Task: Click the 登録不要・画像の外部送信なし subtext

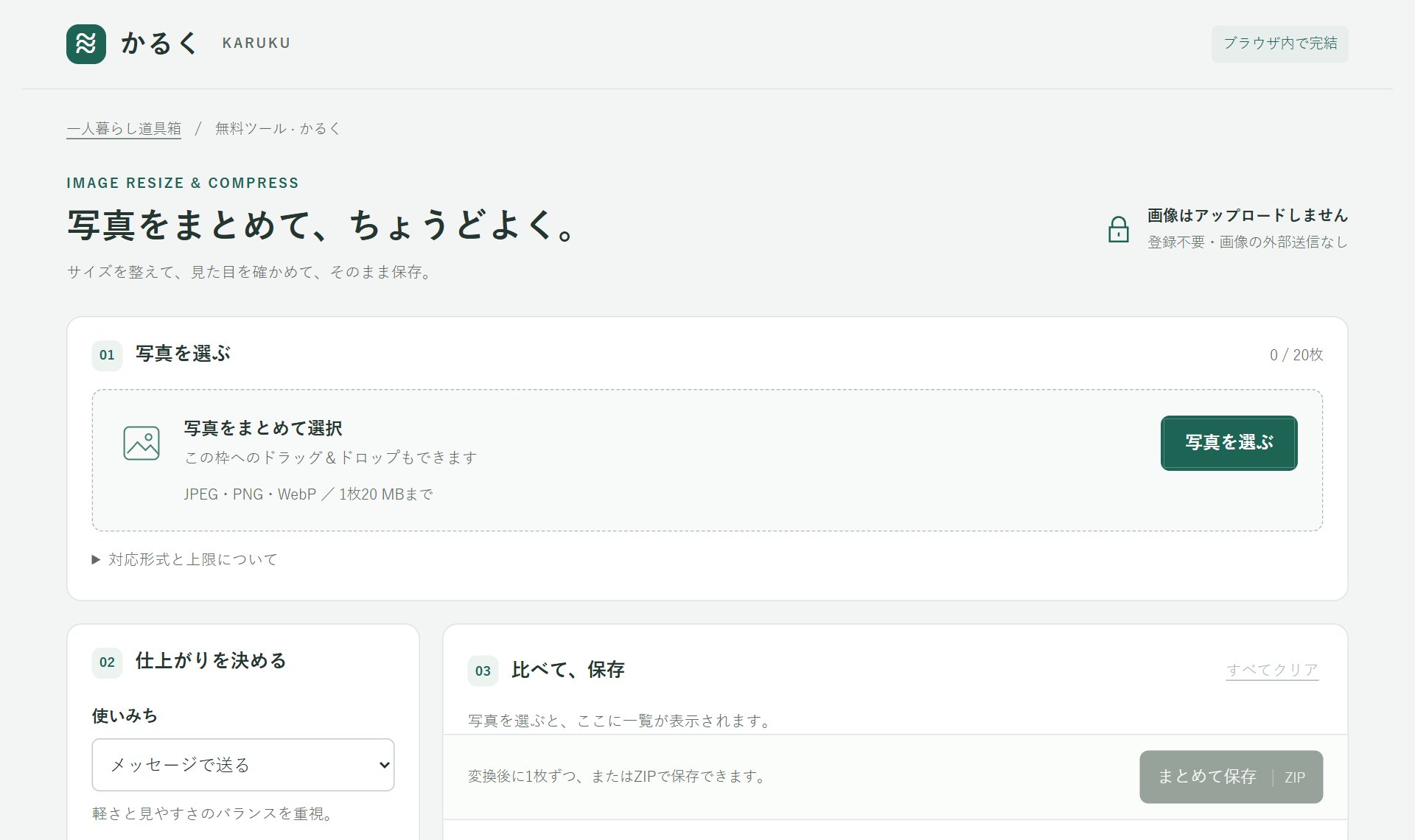Action: coord(1248,242)
